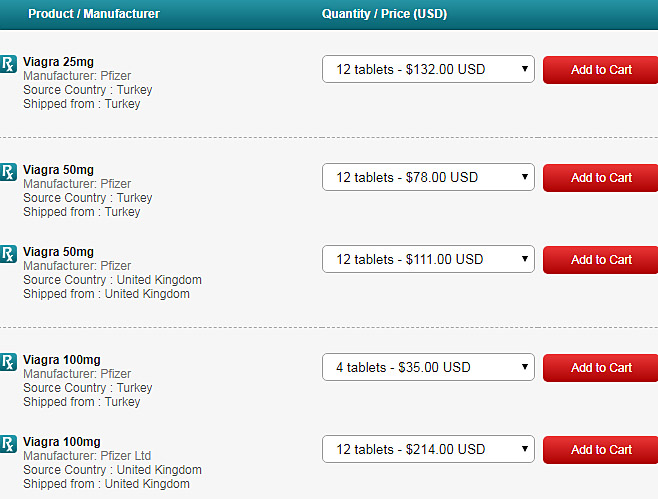This screenshot has width=658, height=499.
Task: Add Viagra 25mg to the cart
Action: [x=601, y=70]
